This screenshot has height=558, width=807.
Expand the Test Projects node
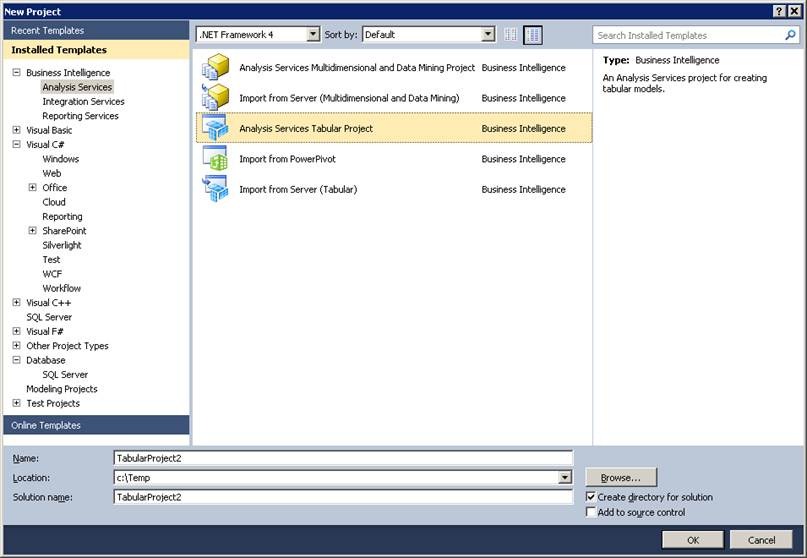[x=16, y=403]
